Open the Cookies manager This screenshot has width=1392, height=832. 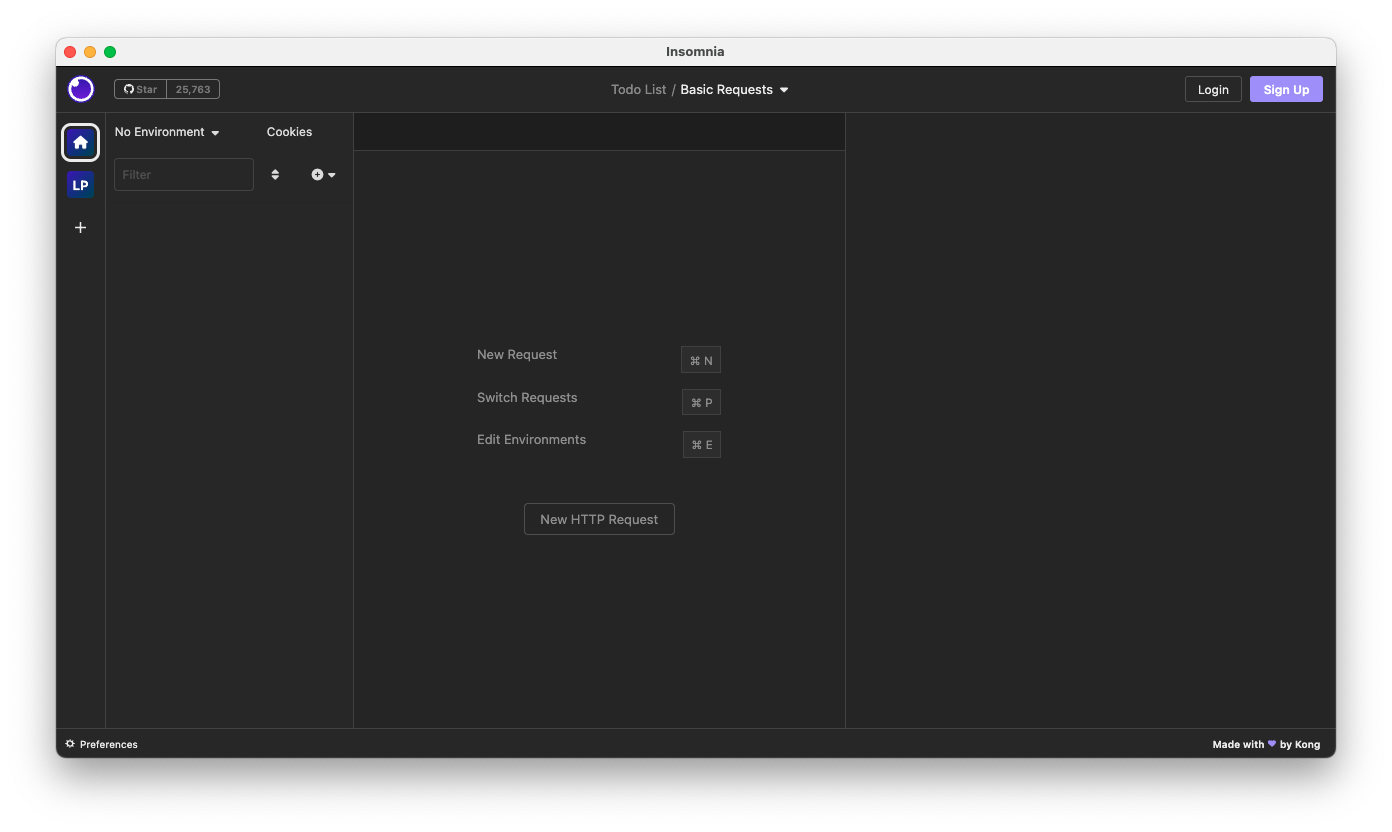[289, 132]
